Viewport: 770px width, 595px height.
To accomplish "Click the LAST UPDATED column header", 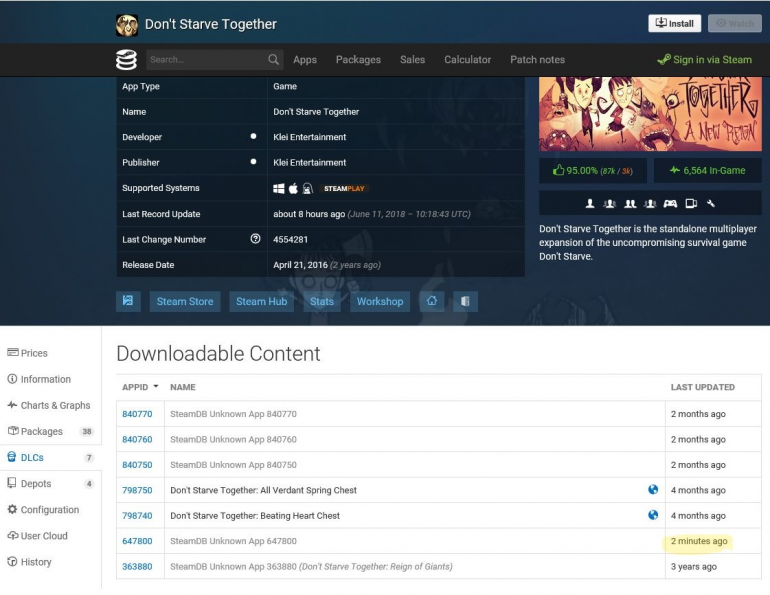I will 703,387.
